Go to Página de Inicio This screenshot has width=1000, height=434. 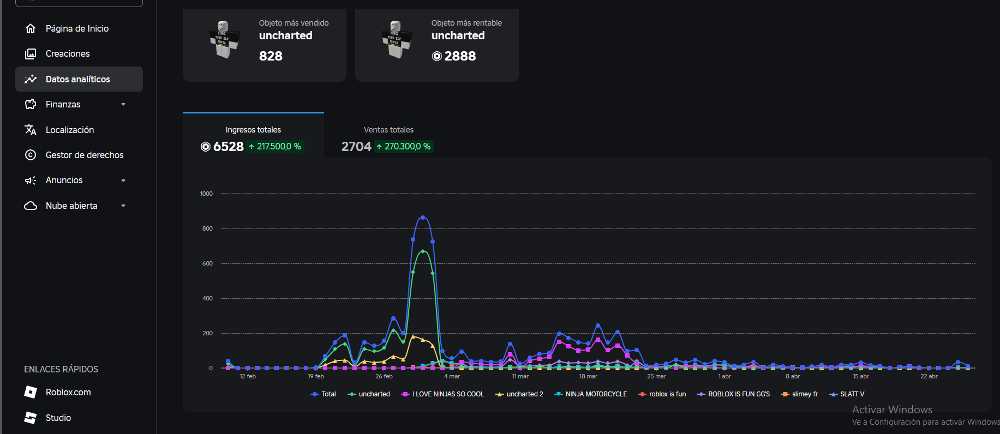coord(79,29)
